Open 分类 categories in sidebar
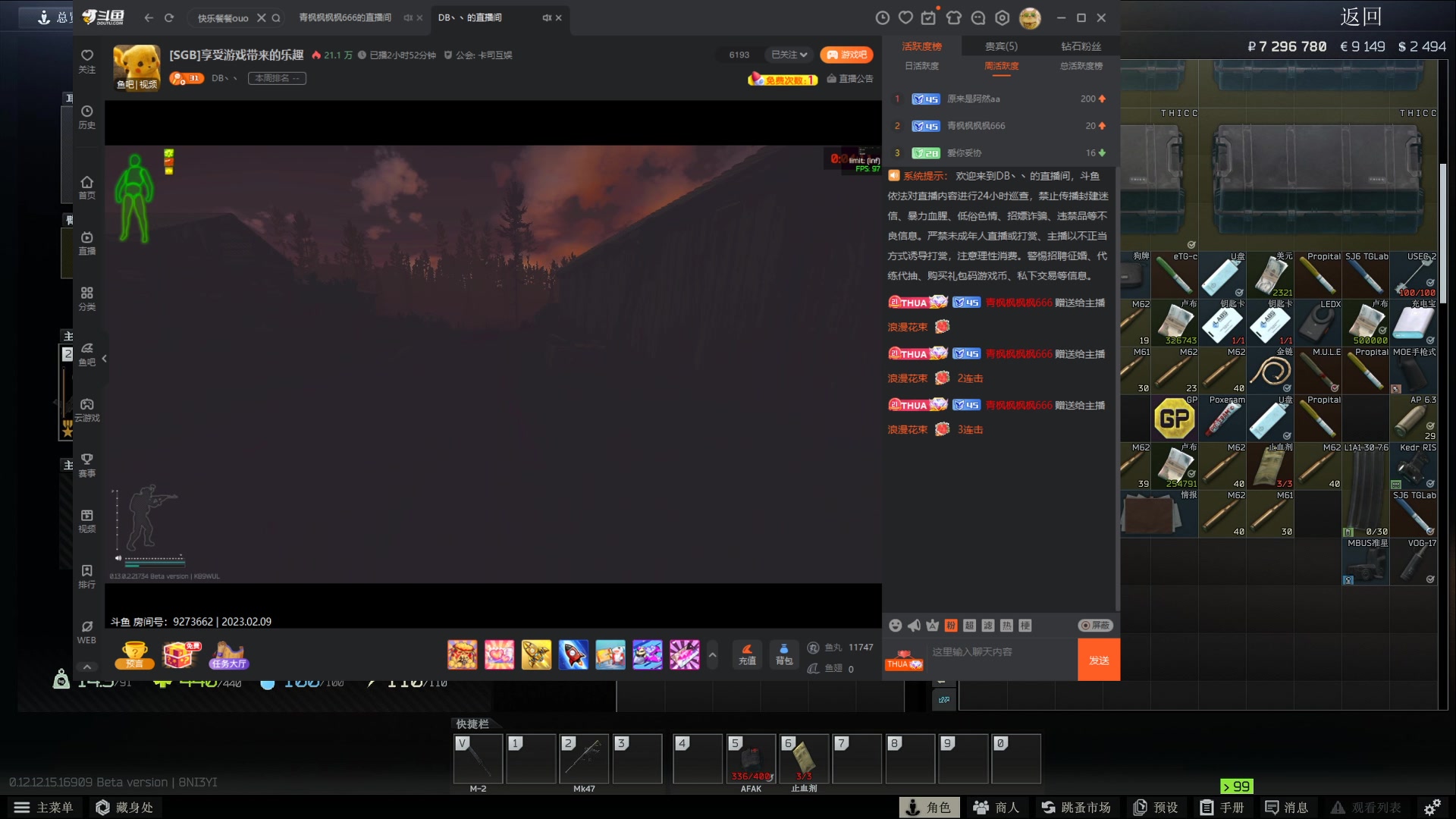The height and width of the screenshot is (819, 1456). (x=87, y=299)
